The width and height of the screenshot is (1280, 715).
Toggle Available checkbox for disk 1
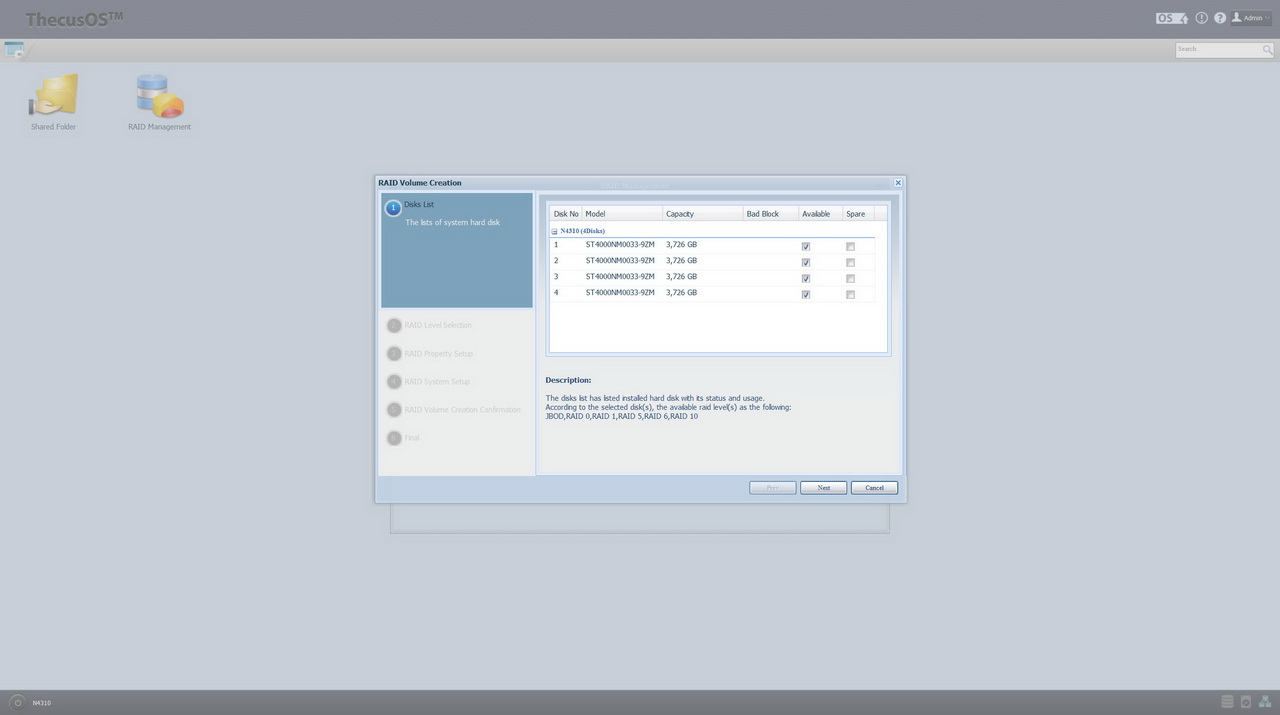pos(806,246)
